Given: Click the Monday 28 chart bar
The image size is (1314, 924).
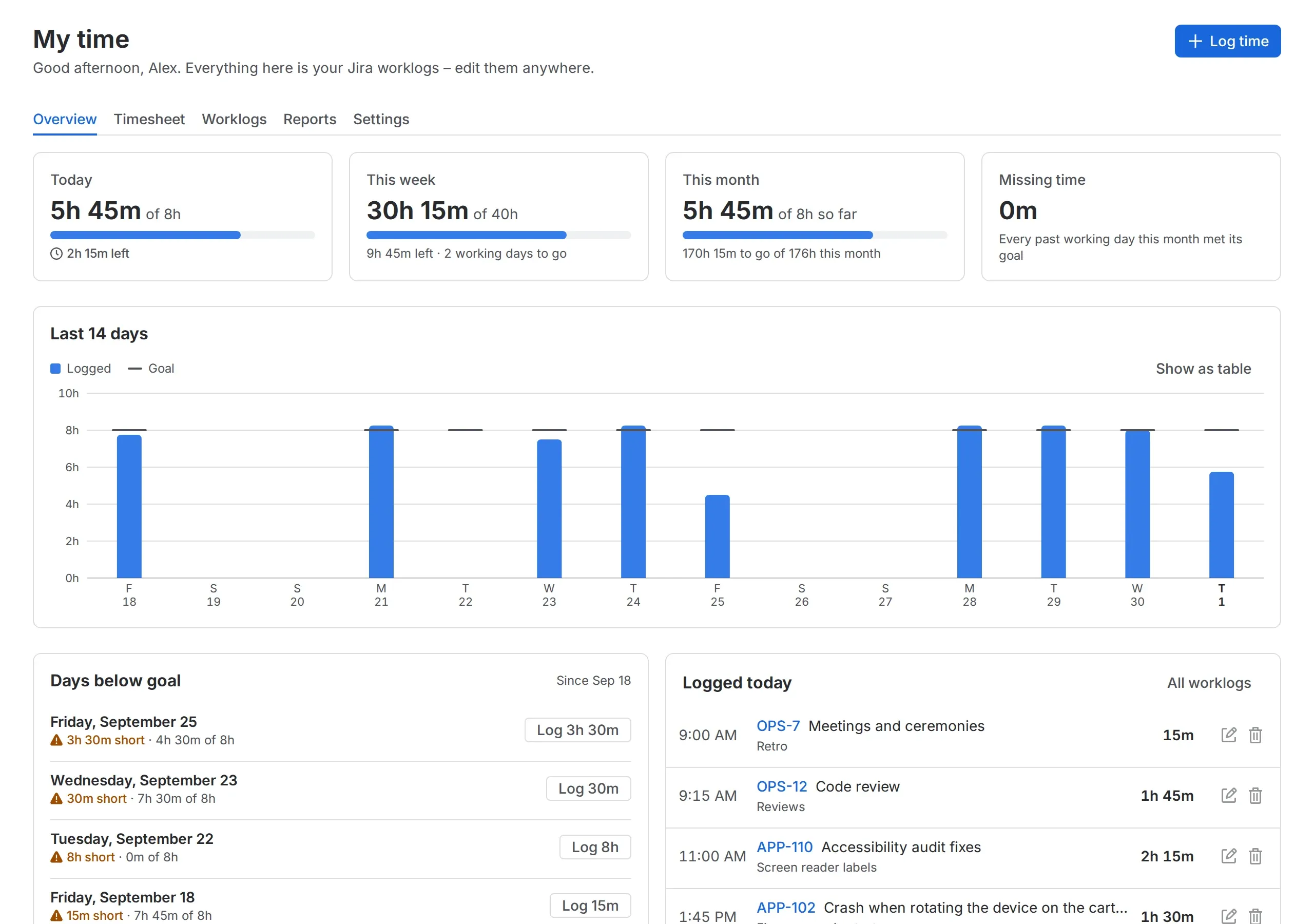Looking at the screenshot, I should point(969,502).
